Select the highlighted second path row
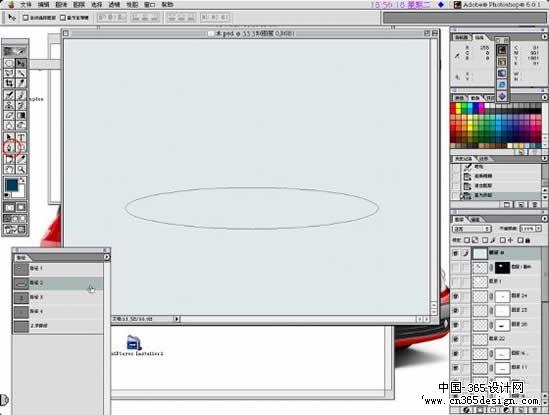The image size is (549, 415). point(58,283)
